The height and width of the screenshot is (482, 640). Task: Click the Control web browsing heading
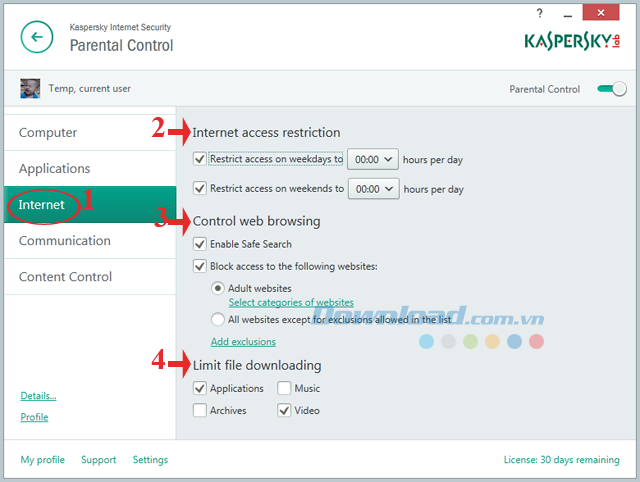[257, 221]
